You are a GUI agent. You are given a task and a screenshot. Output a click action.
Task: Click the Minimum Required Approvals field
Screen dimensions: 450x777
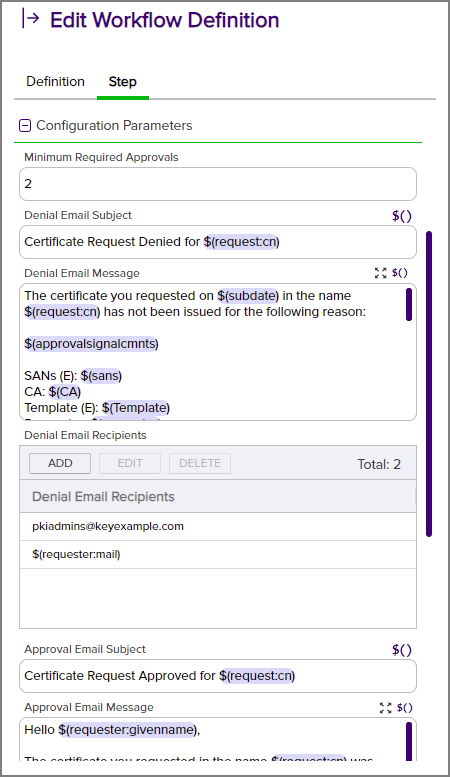pos(218,184)
